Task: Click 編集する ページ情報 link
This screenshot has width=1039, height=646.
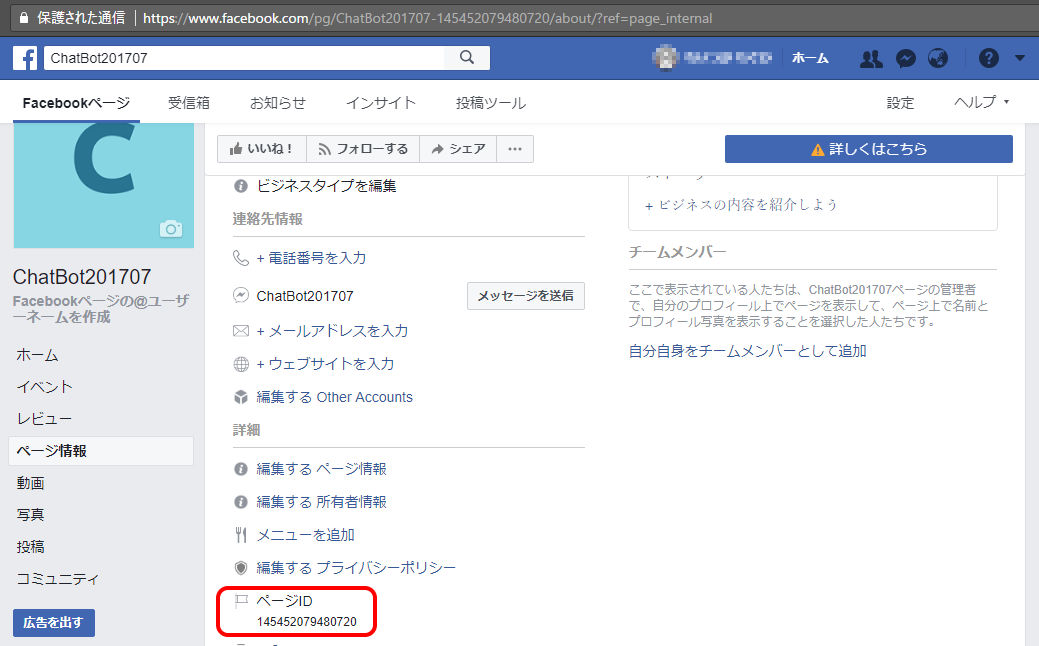Action: click(x=321, y=469)
